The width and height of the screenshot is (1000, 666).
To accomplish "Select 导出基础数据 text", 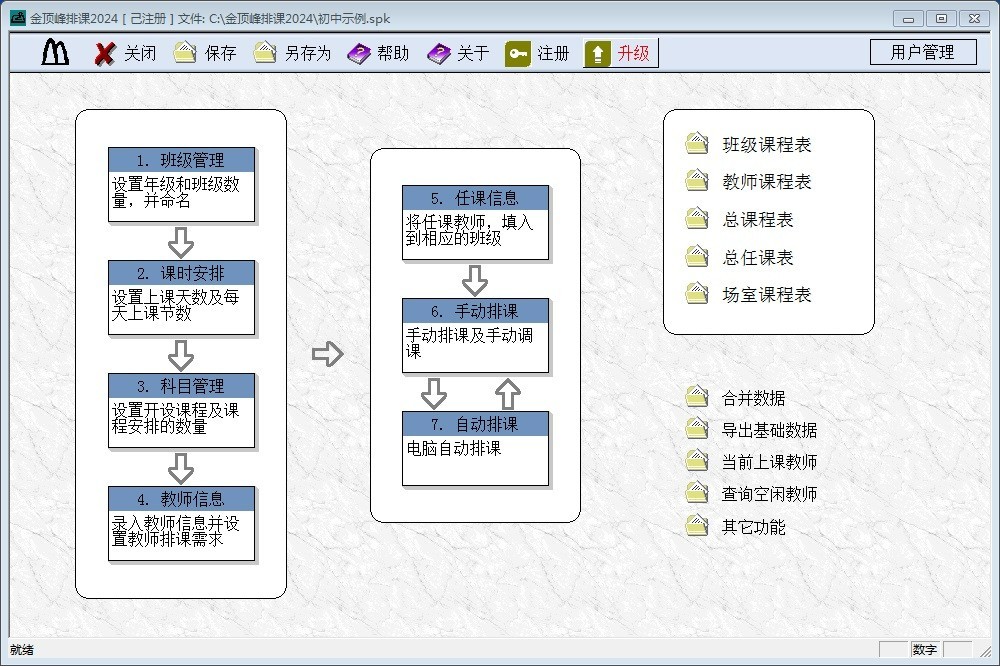I will point(769,431).
